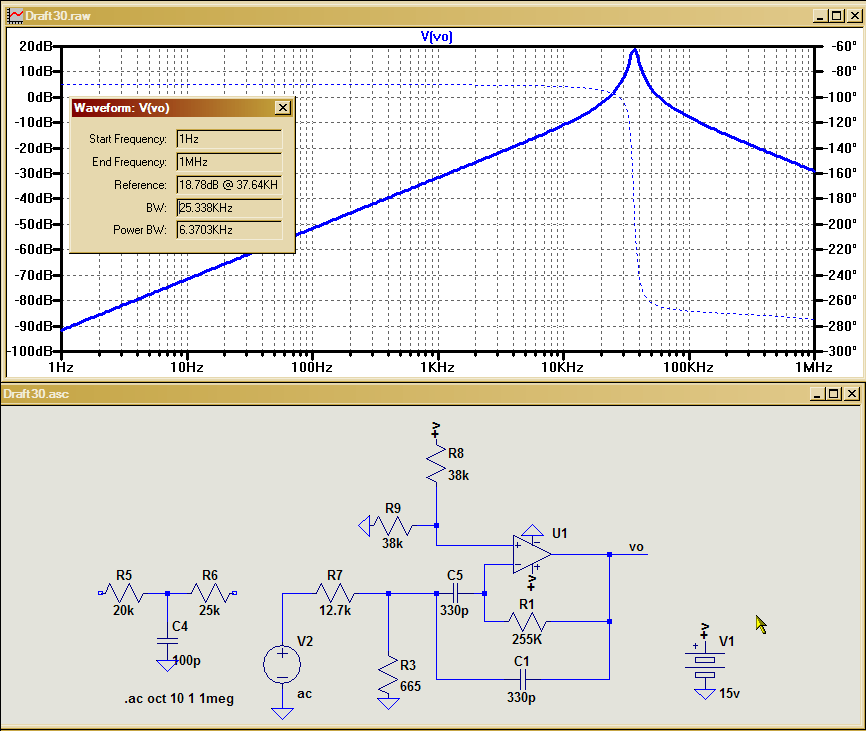Click the End Frequency field showing 1MHz
Viewport: 866px width, 731px height.
(229, 162)
